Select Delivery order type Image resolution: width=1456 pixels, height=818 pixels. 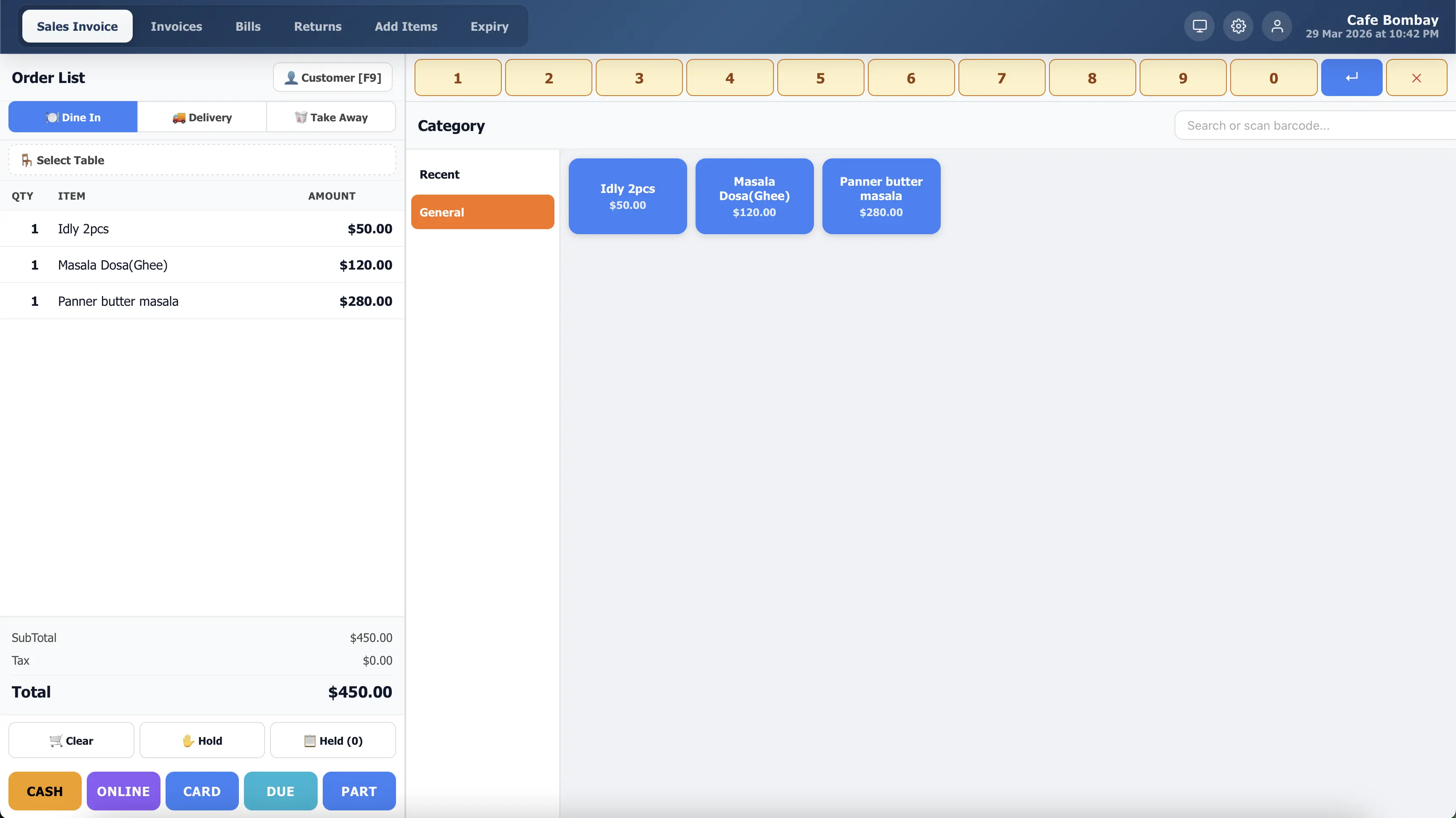(202, 117)
